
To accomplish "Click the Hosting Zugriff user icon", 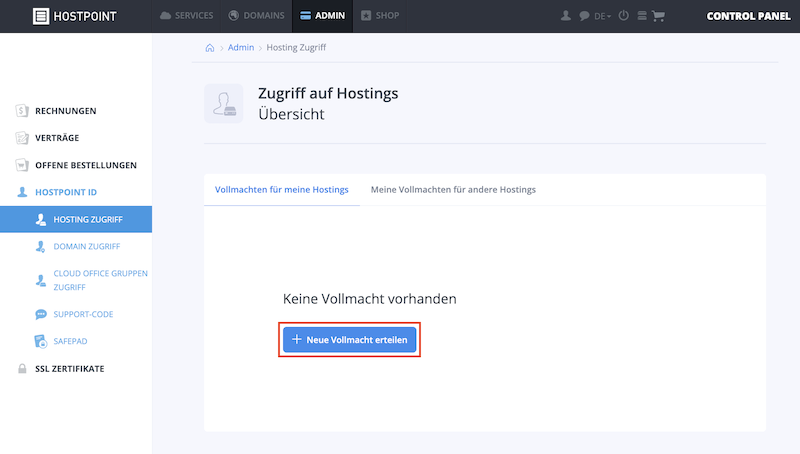I will point(41,220).
